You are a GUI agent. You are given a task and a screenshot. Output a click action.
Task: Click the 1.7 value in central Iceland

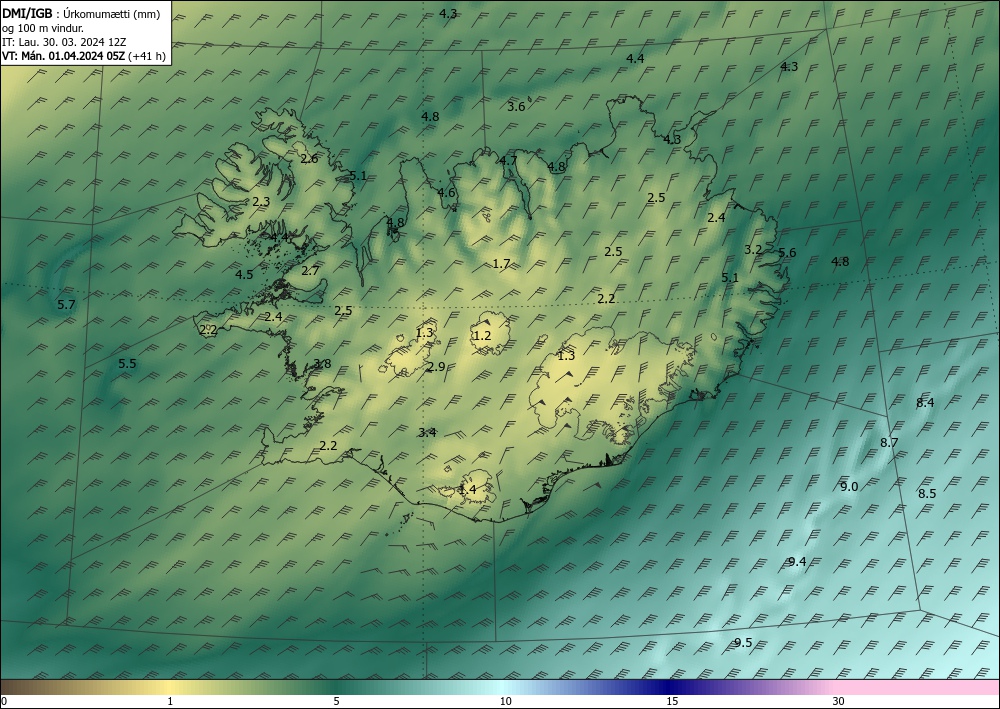(501, 263)
